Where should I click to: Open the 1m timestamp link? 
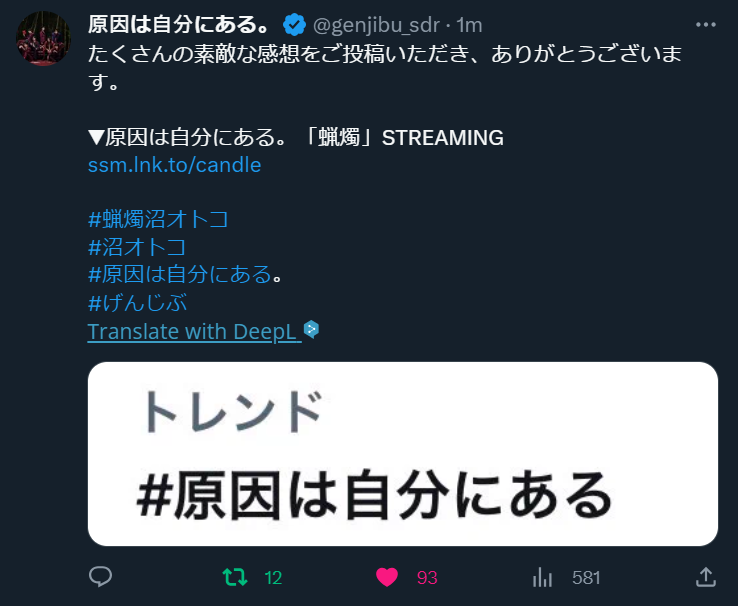tap(469, 25)
